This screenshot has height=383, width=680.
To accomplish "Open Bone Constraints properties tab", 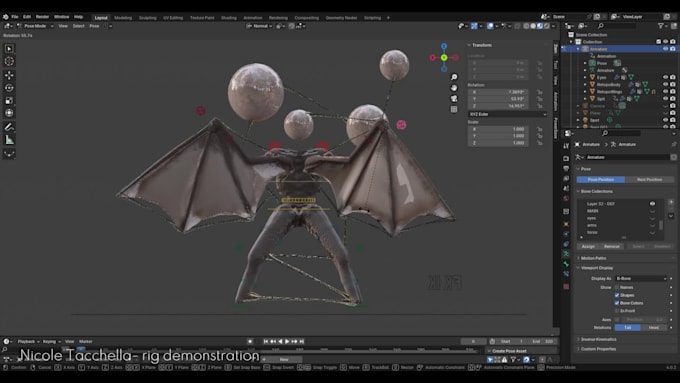I will click(566, 274).
